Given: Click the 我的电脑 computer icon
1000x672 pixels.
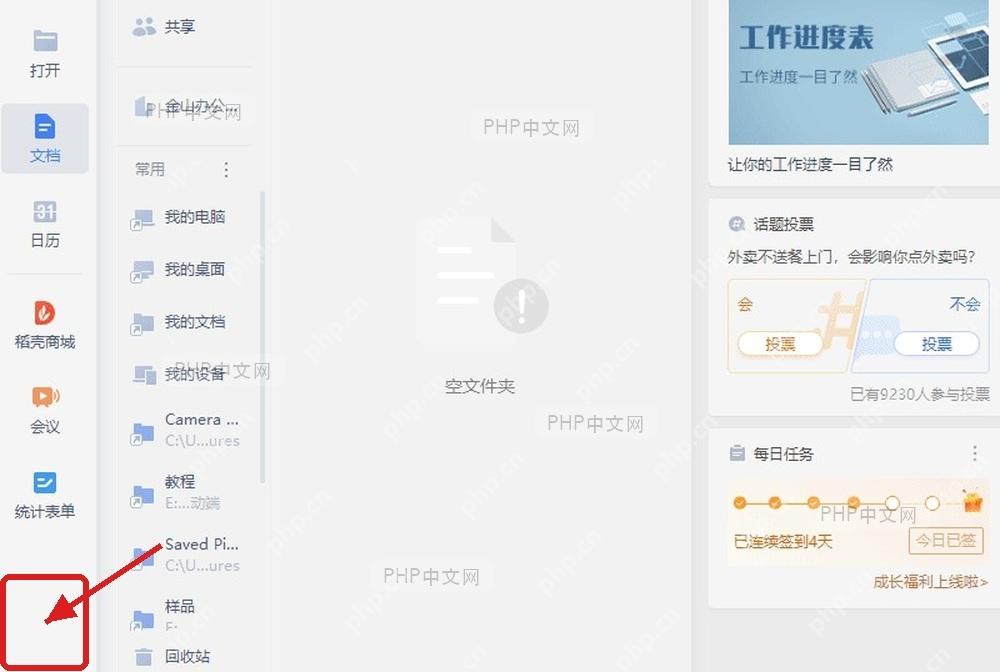Looking at the screenshot, I should pyautogui.click(x=142, y=219).
